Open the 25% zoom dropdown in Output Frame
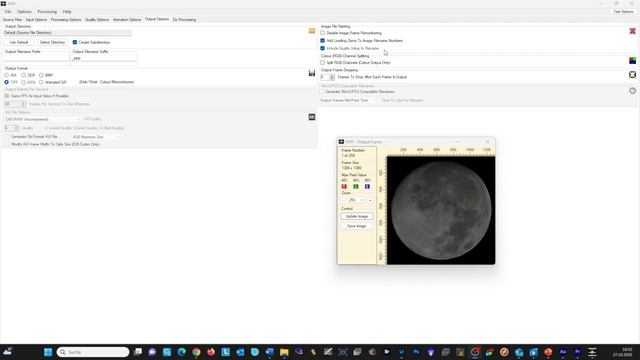 click(355, 200)
